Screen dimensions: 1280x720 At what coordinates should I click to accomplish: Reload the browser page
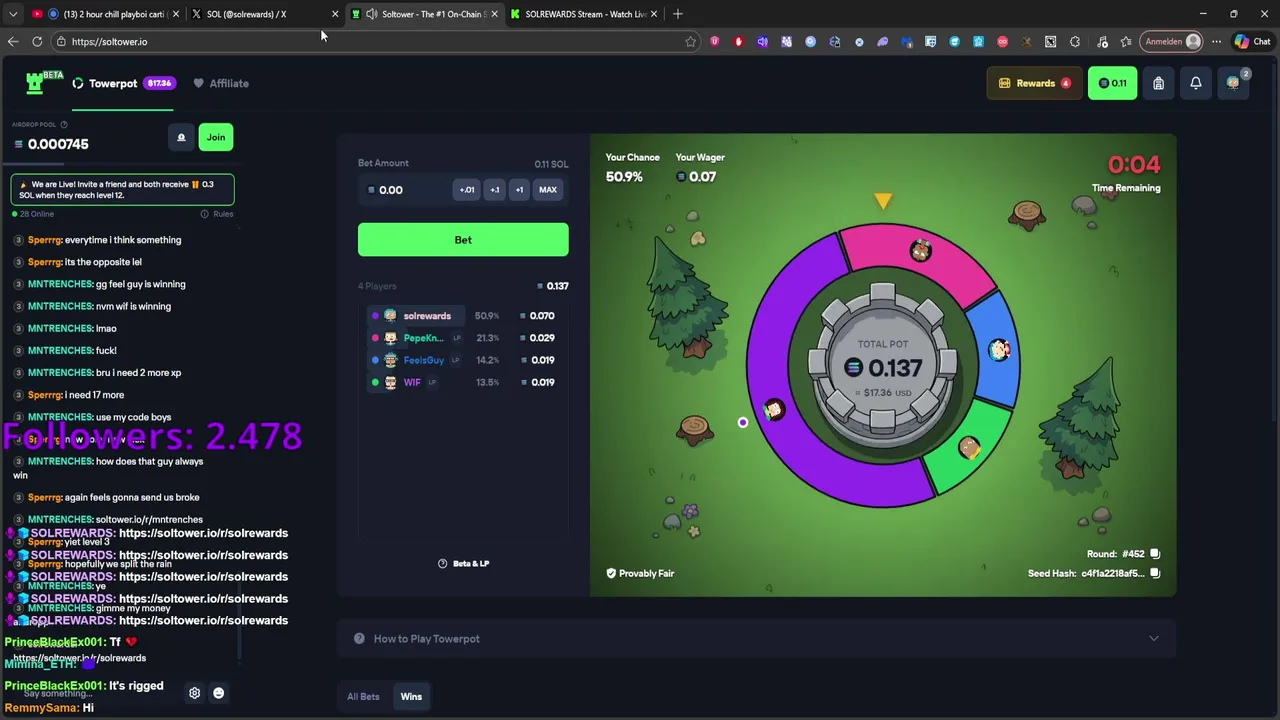tap(37, 41)
